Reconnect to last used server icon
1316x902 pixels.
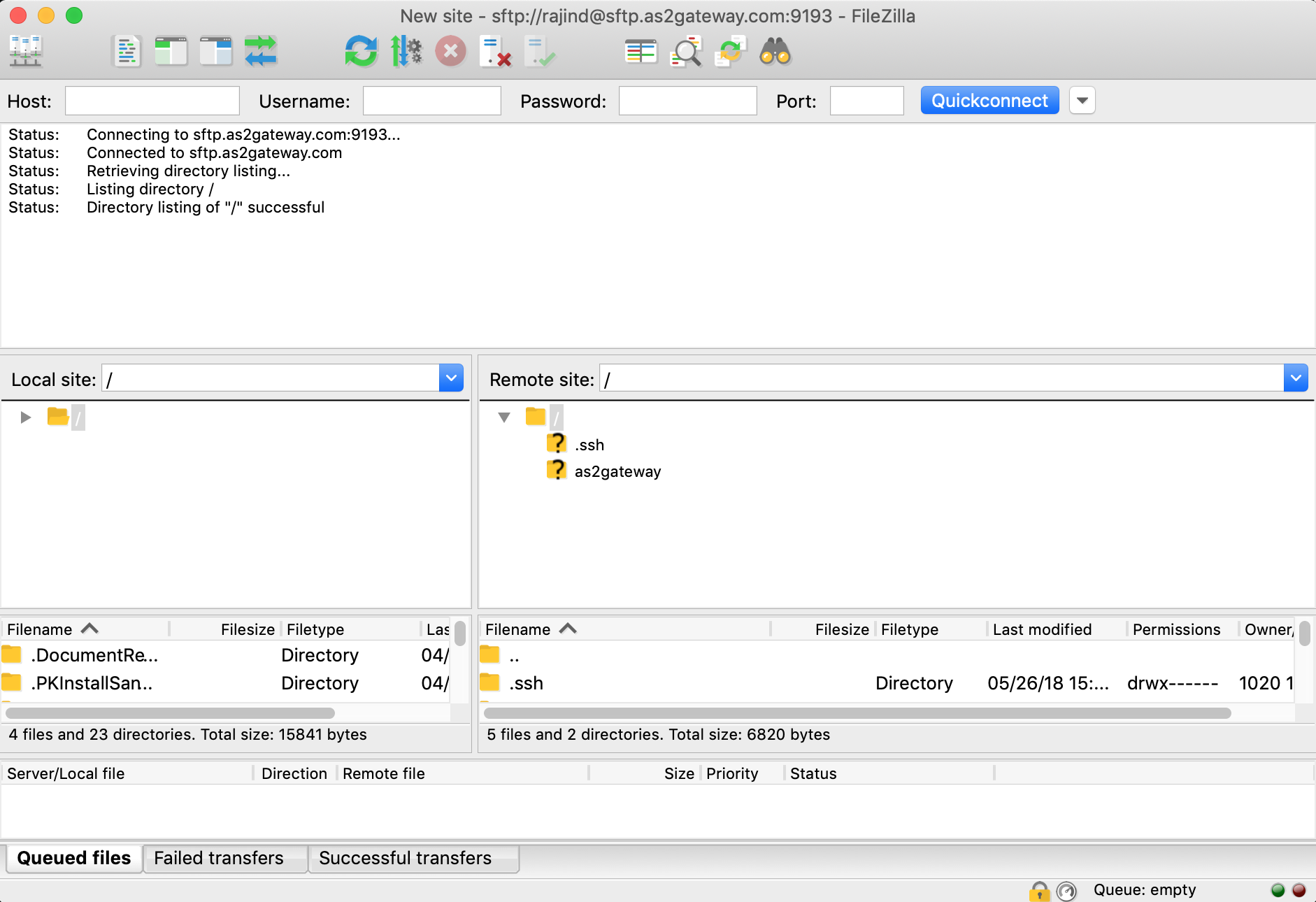pyautogui.click(x=541, y=52)
